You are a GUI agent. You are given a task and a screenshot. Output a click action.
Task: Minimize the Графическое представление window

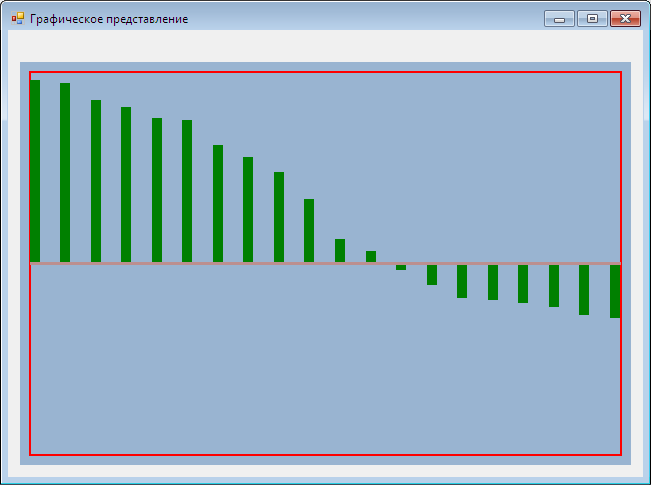[559, 19]
